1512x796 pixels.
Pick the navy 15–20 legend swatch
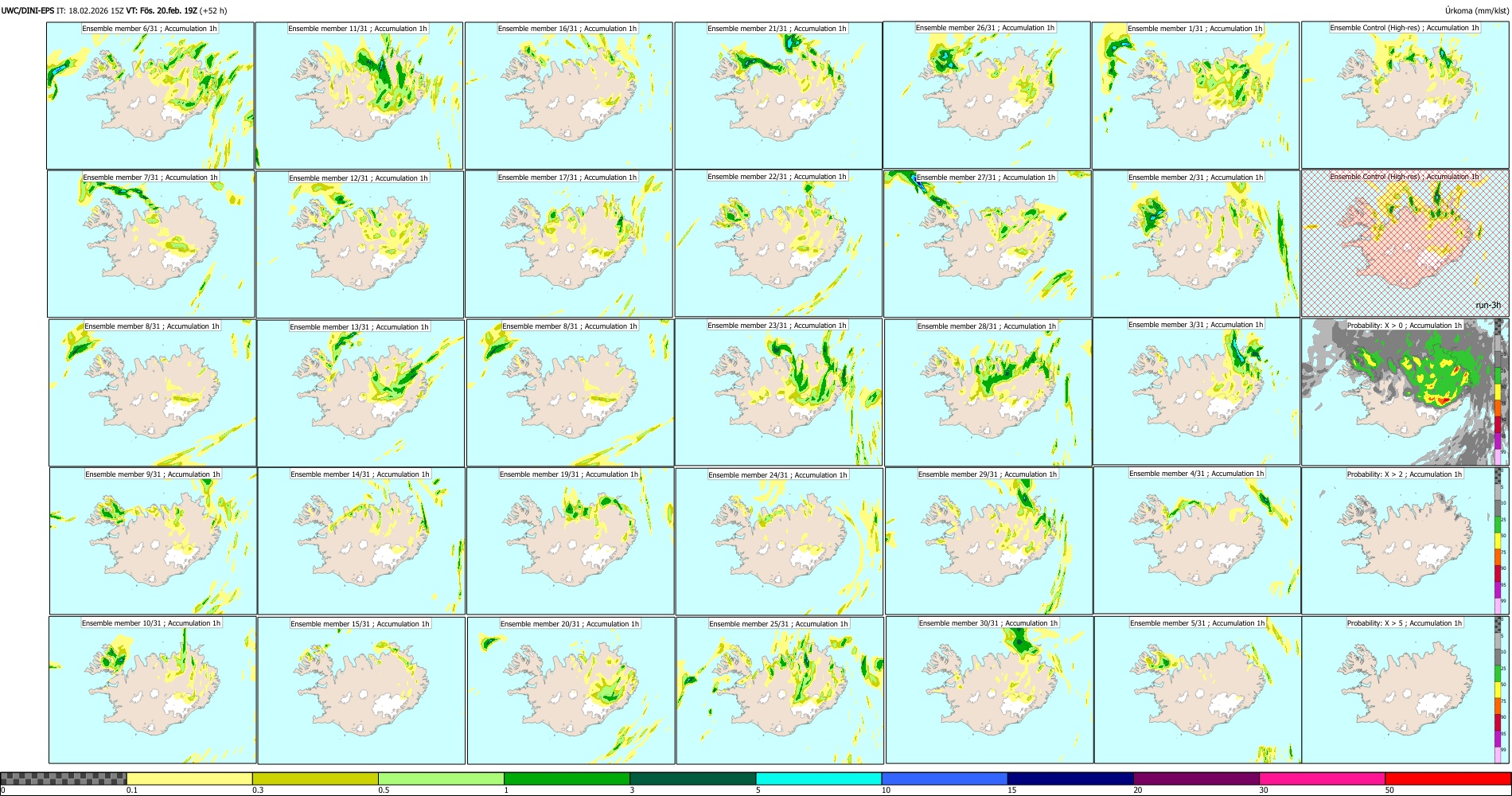tap(1070, 778)
